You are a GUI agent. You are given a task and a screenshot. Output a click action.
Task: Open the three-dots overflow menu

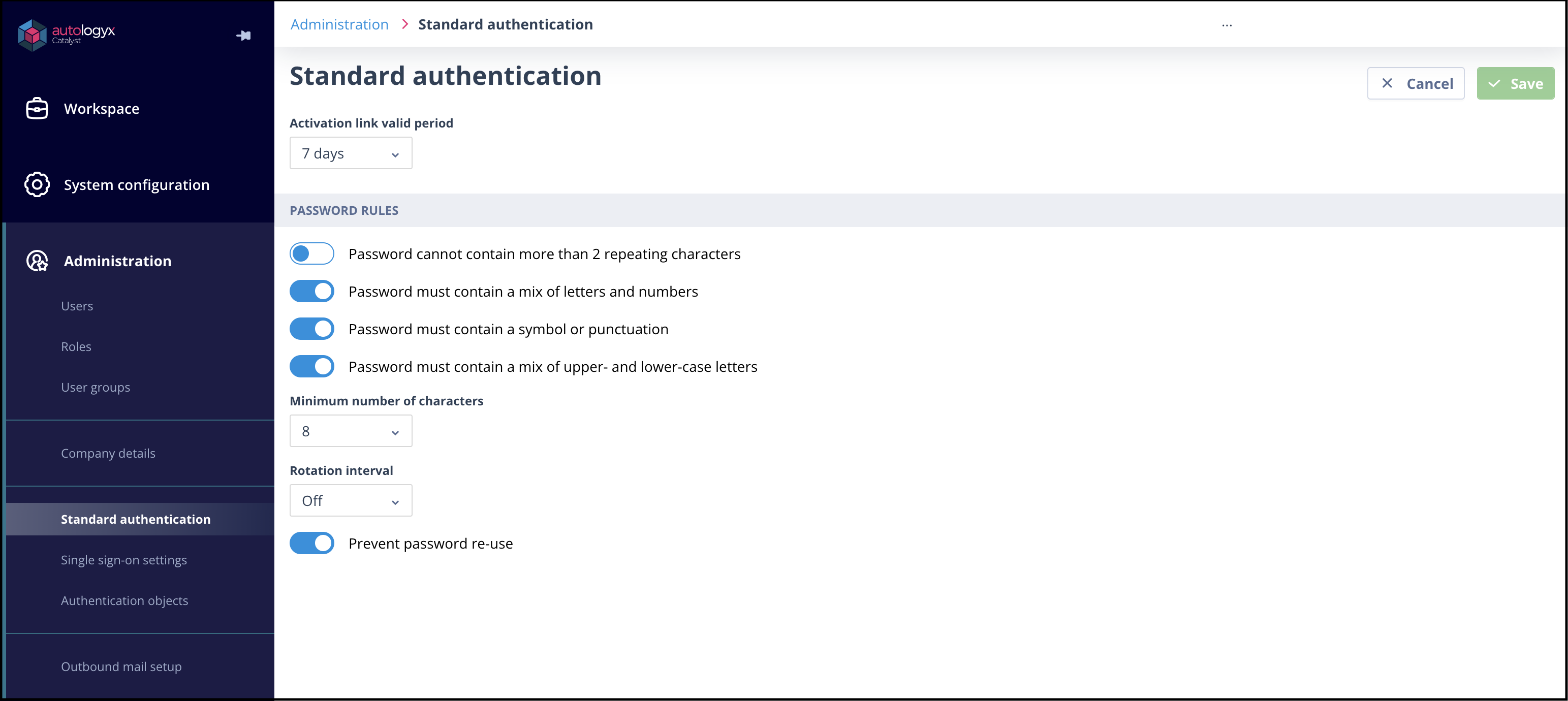pos(1227,25)
